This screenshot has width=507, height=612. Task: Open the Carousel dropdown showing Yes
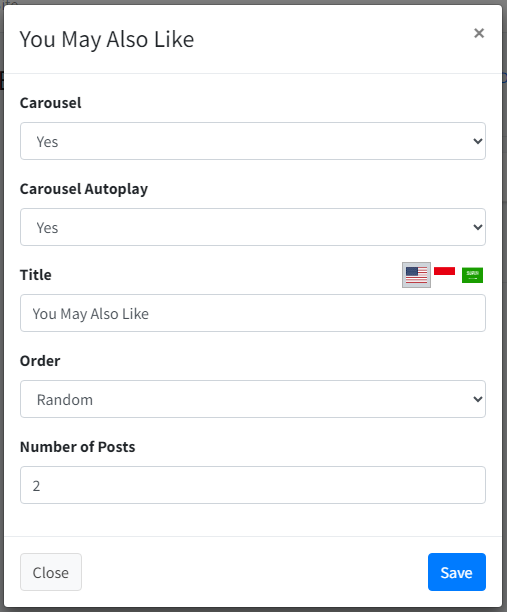pyautogui.click(x=253, y=141)
